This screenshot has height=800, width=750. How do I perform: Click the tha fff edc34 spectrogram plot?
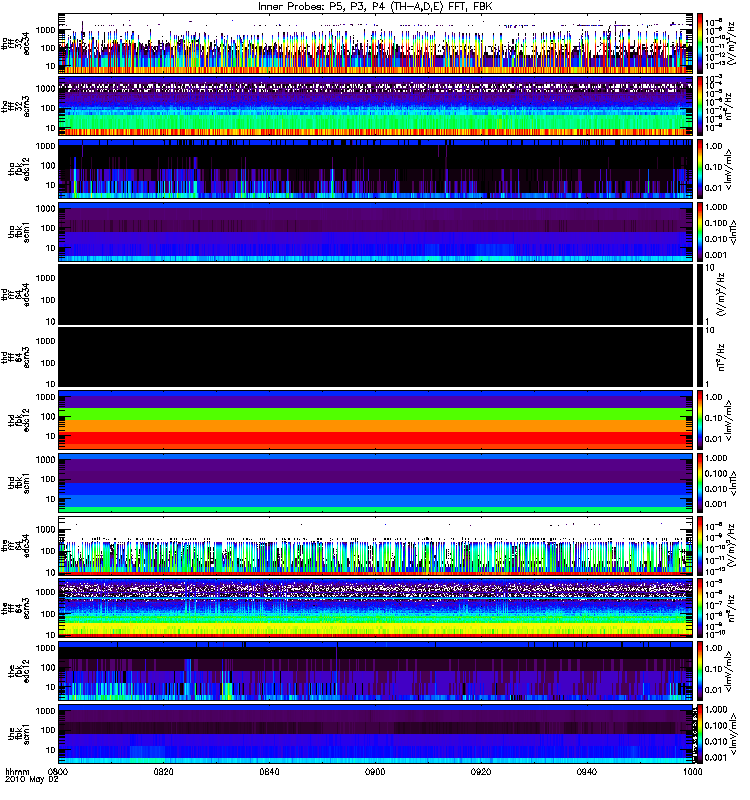(375, 43)
